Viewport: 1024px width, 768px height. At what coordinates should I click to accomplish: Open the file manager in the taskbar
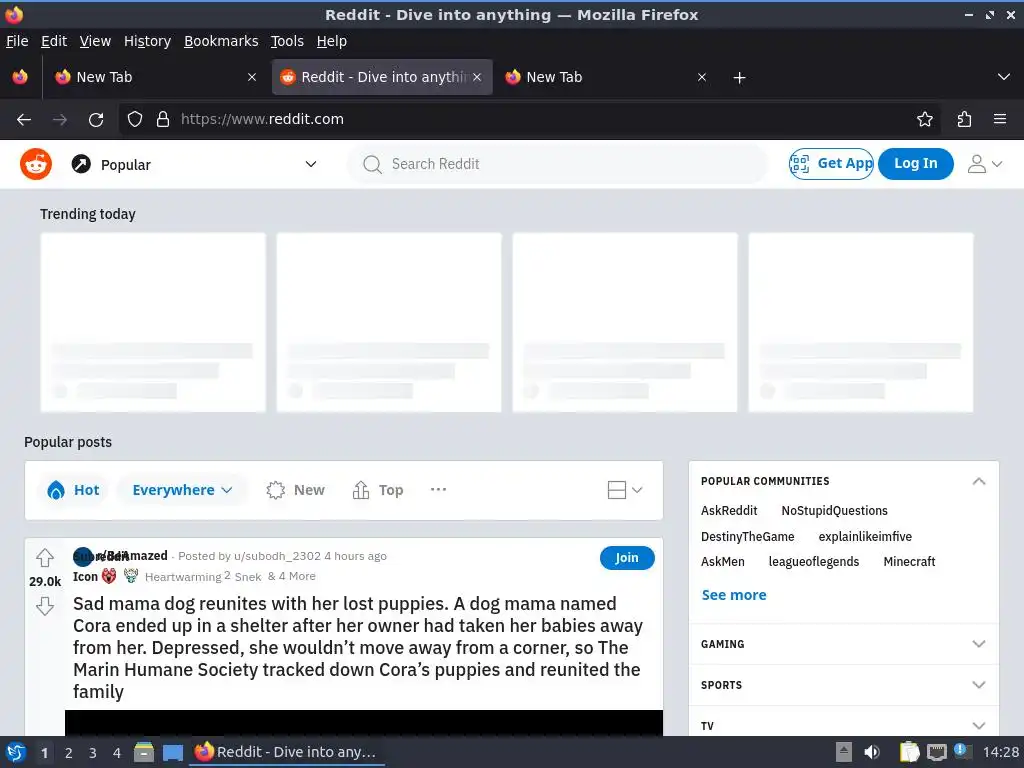click(x=144, y=752)
